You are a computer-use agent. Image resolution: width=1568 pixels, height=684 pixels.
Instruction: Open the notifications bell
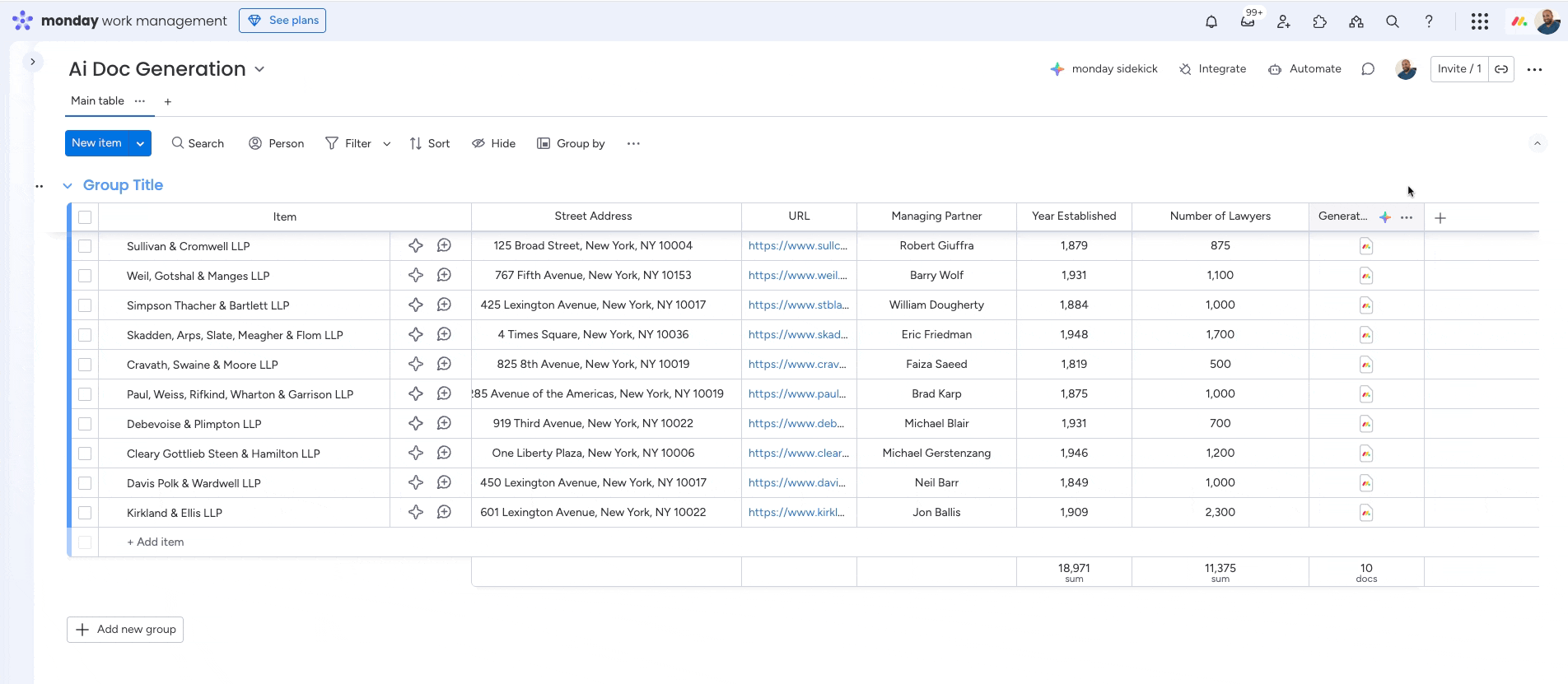pyautogui.click(x=1211, y=22)
